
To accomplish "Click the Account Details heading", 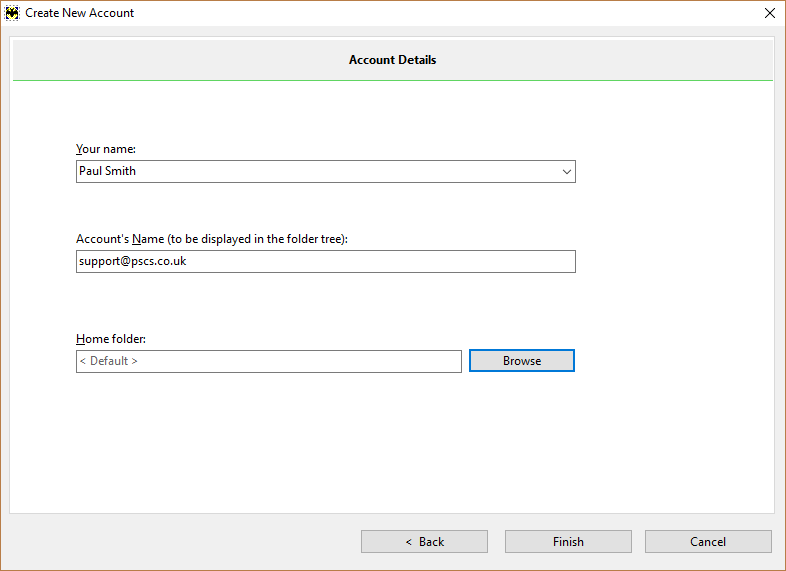I will pos(392,60).
